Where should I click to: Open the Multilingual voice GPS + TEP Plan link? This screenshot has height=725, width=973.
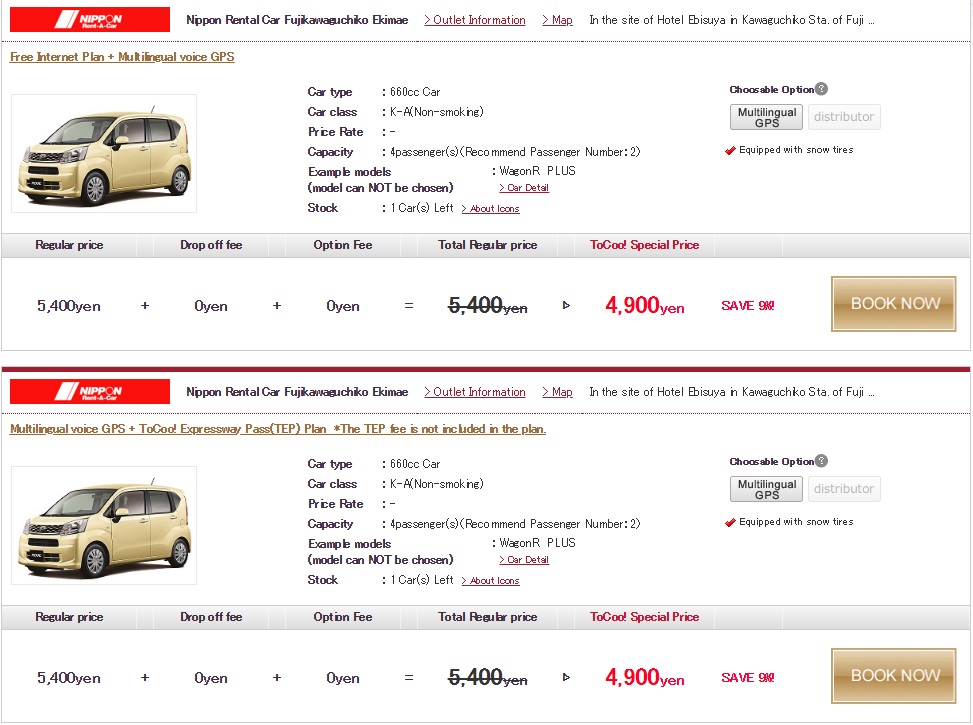click(x=278, y=429)
